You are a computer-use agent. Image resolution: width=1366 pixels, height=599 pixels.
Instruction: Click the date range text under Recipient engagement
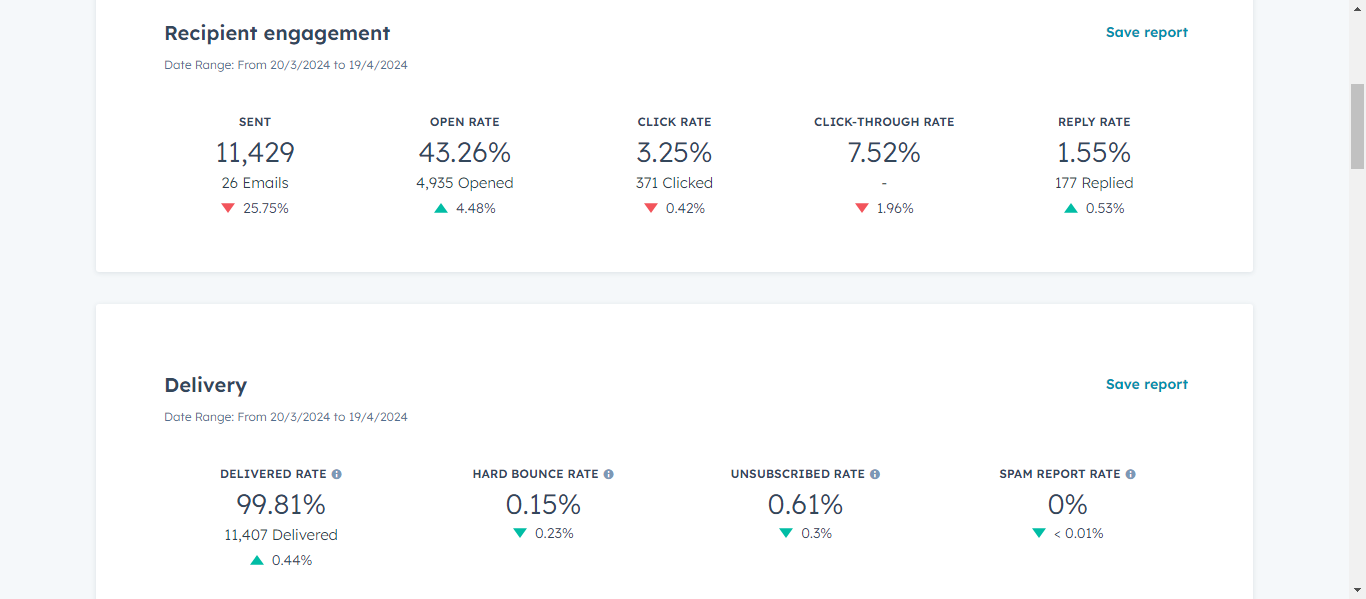(x=286, y=64)
